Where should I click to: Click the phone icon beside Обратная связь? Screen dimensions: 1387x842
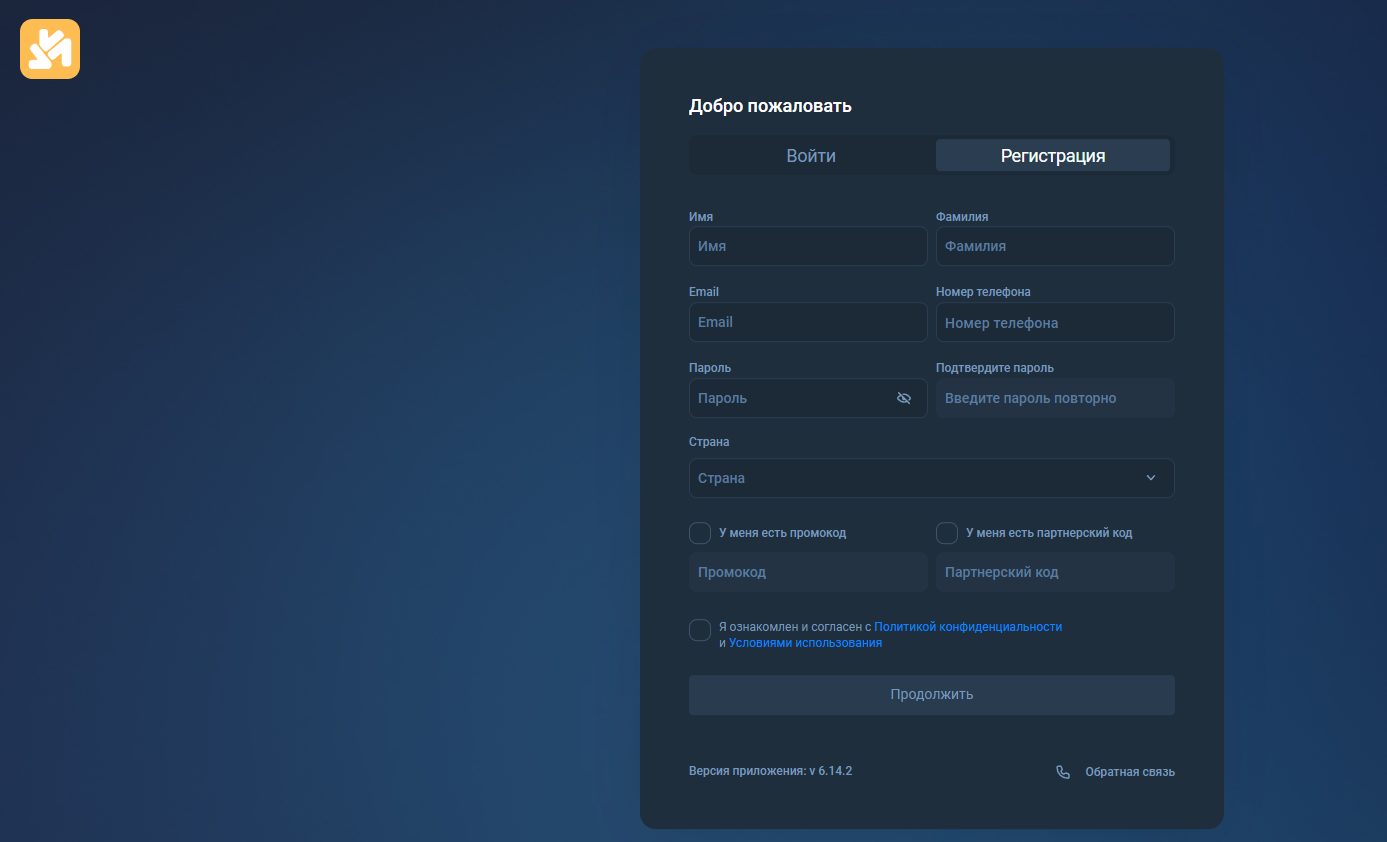[1063, 772]
